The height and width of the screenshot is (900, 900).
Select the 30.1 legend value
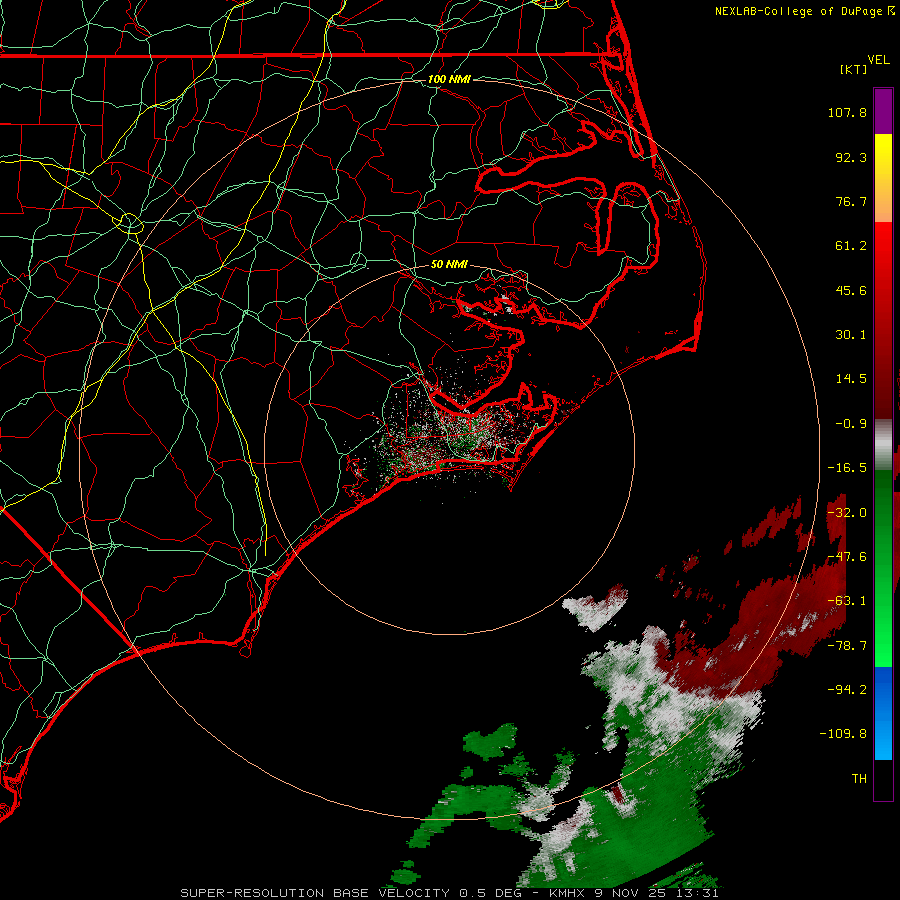[x=850, y=335]
